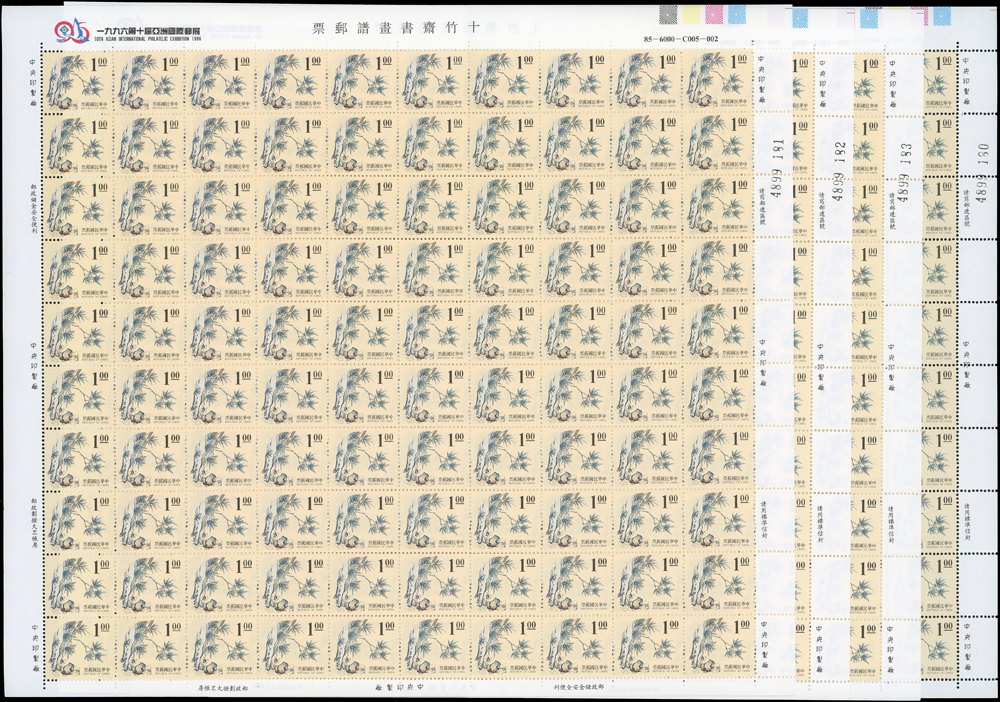This screenshot has height=702, width=1000.
Task: Click the leftmost cyan color registration square
Action: (737, 15)
